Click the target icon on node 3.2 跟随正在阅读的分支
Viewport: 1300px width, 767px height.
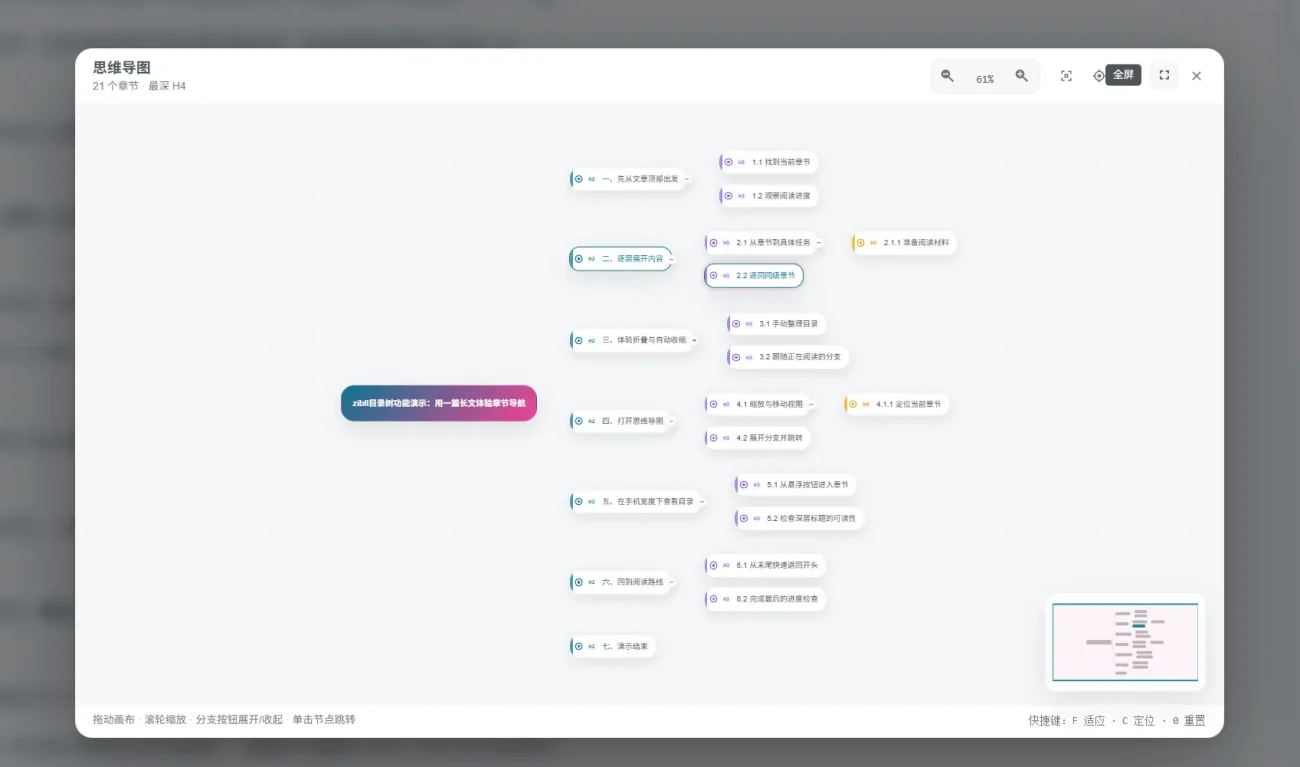point(736,357)
